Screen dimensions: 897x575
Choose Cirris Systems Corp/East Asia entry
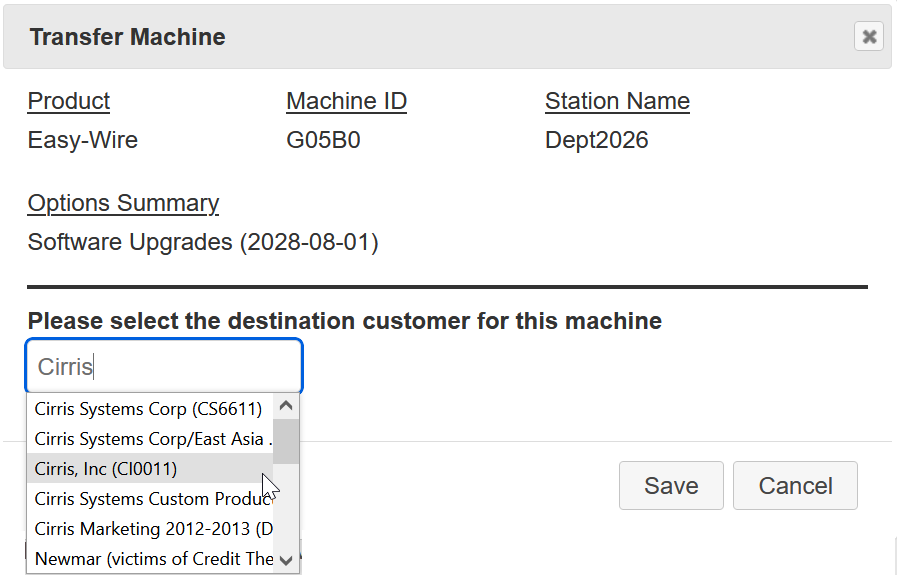point(150,438)
